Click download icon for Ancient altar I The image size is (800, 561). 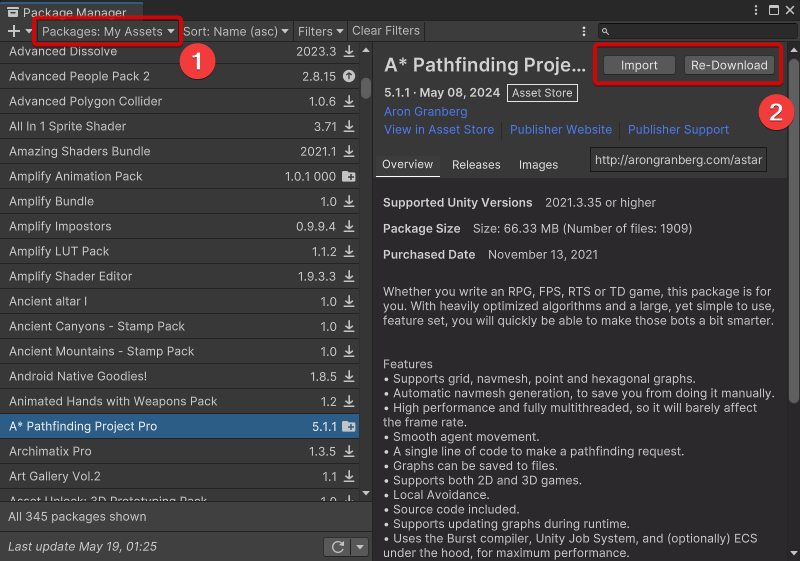[349, 301]
